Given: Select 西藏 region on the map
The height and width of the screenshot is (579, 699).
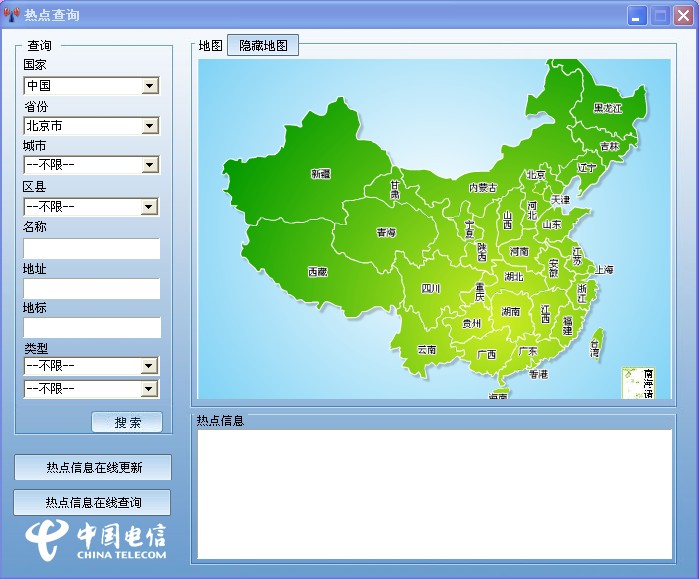Looking at the screenshot, I should coord(317,271).
